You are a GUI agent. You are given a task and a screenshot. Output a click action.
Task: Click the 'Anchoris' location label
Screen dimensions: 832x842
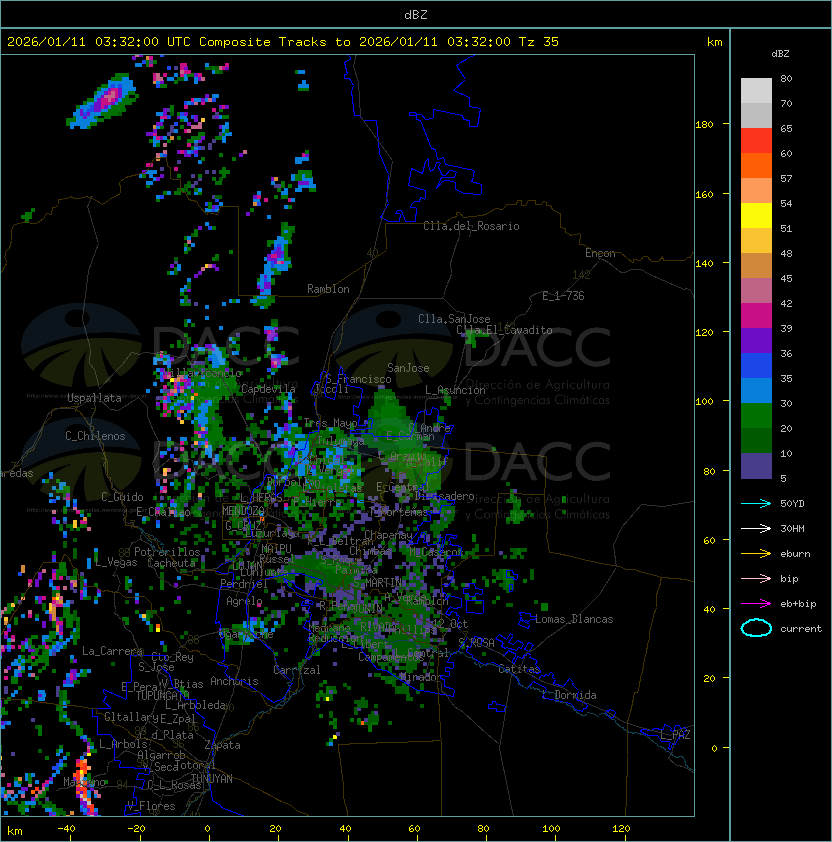[234, 681]
